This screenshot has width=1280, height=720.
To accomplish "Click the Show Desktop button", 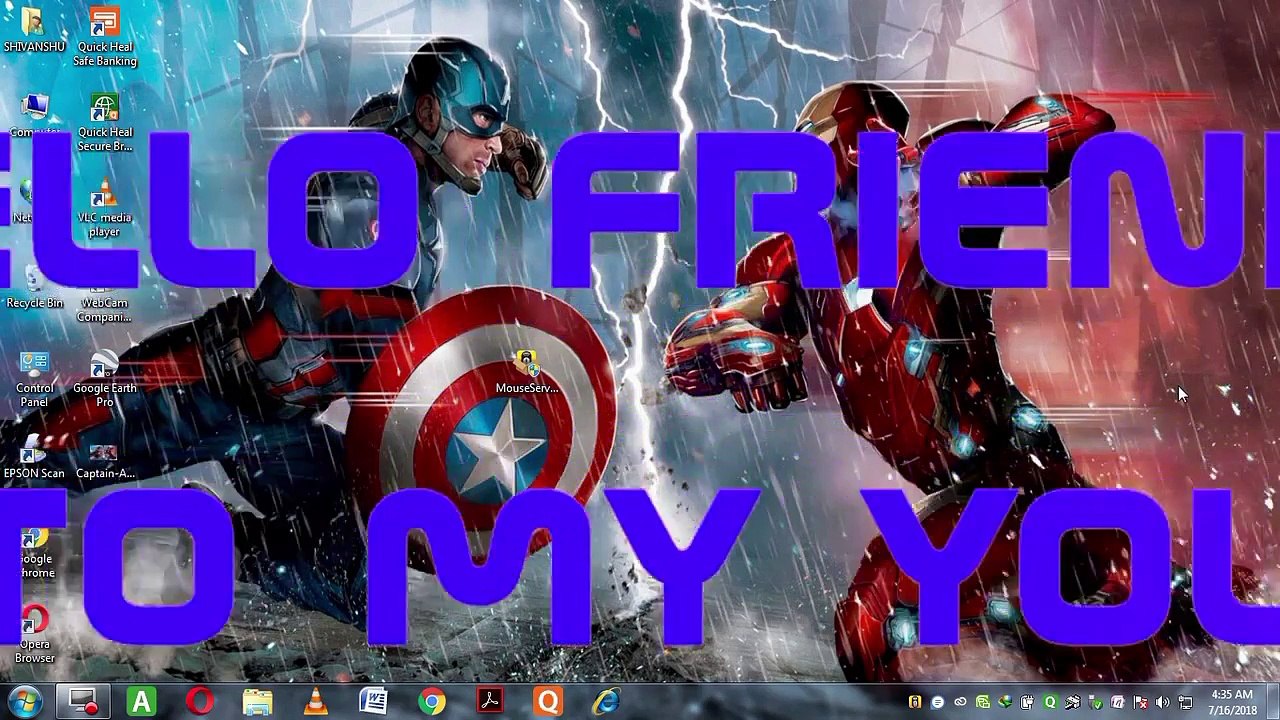I will pos(1272,702).
